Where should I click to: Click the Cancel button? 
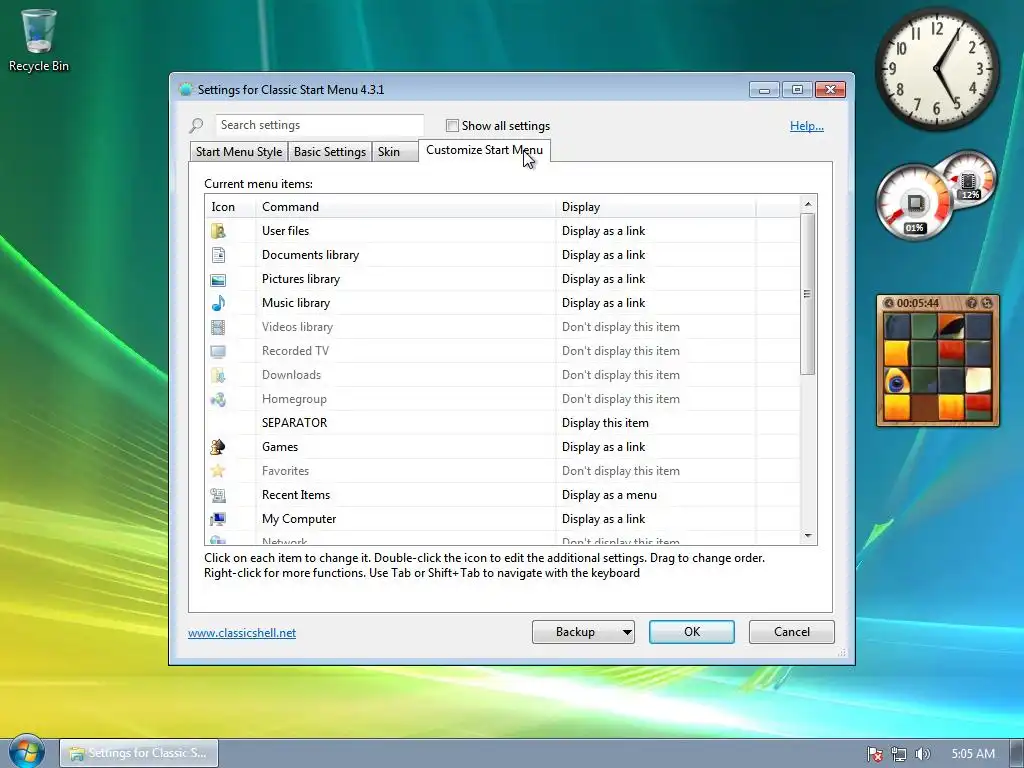click(792, 632)
